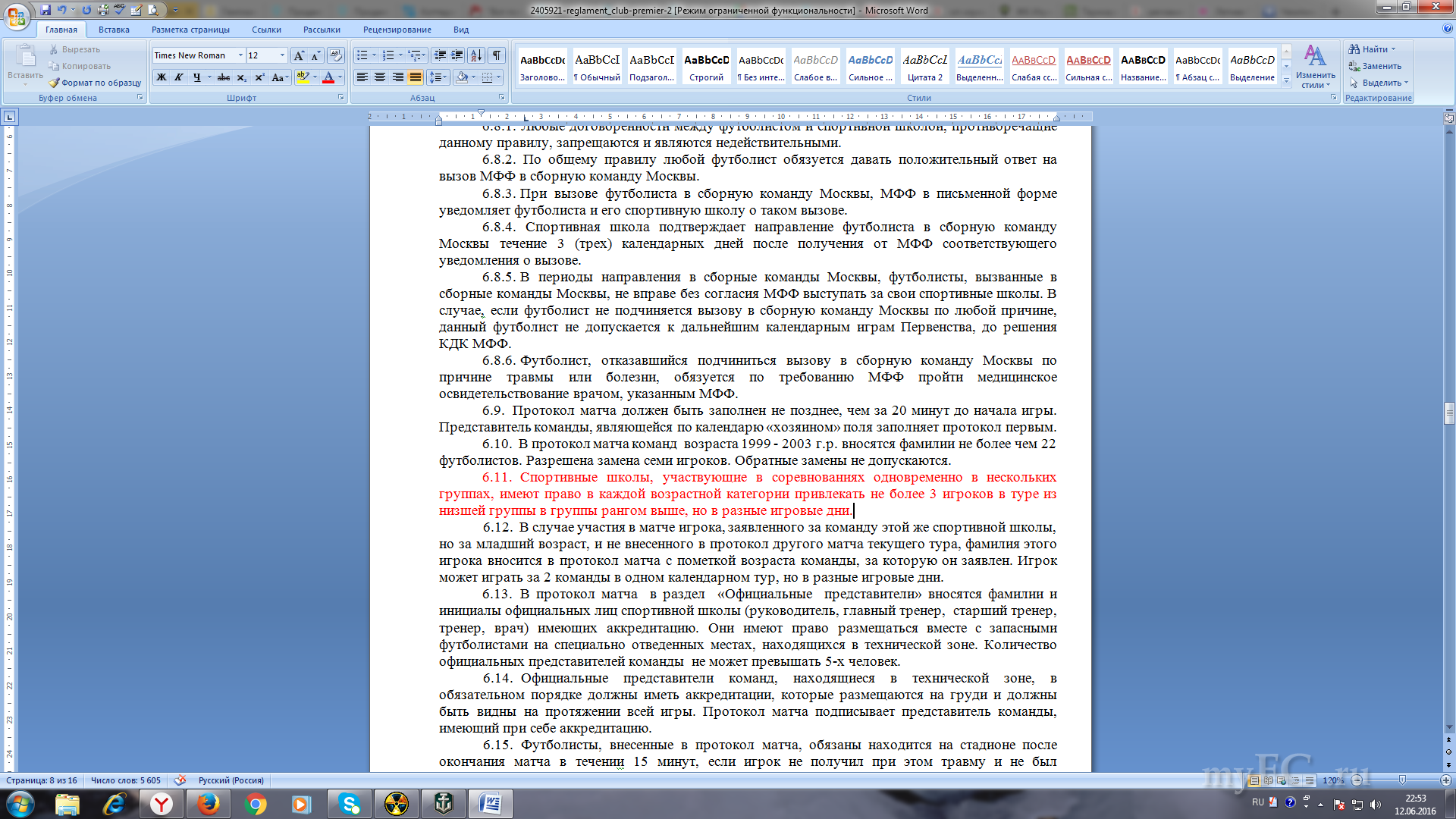Click the grow font size icon
The height and width of the screenshot is (819, 1456).
(x=299, y=55)
